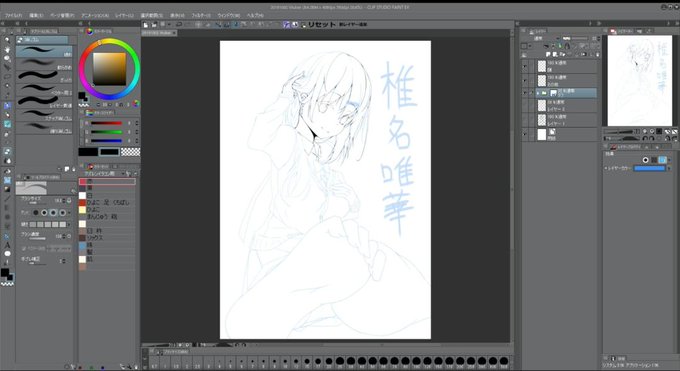
Task: Expand the selected layer folder
Action: (x=538, y=93)
